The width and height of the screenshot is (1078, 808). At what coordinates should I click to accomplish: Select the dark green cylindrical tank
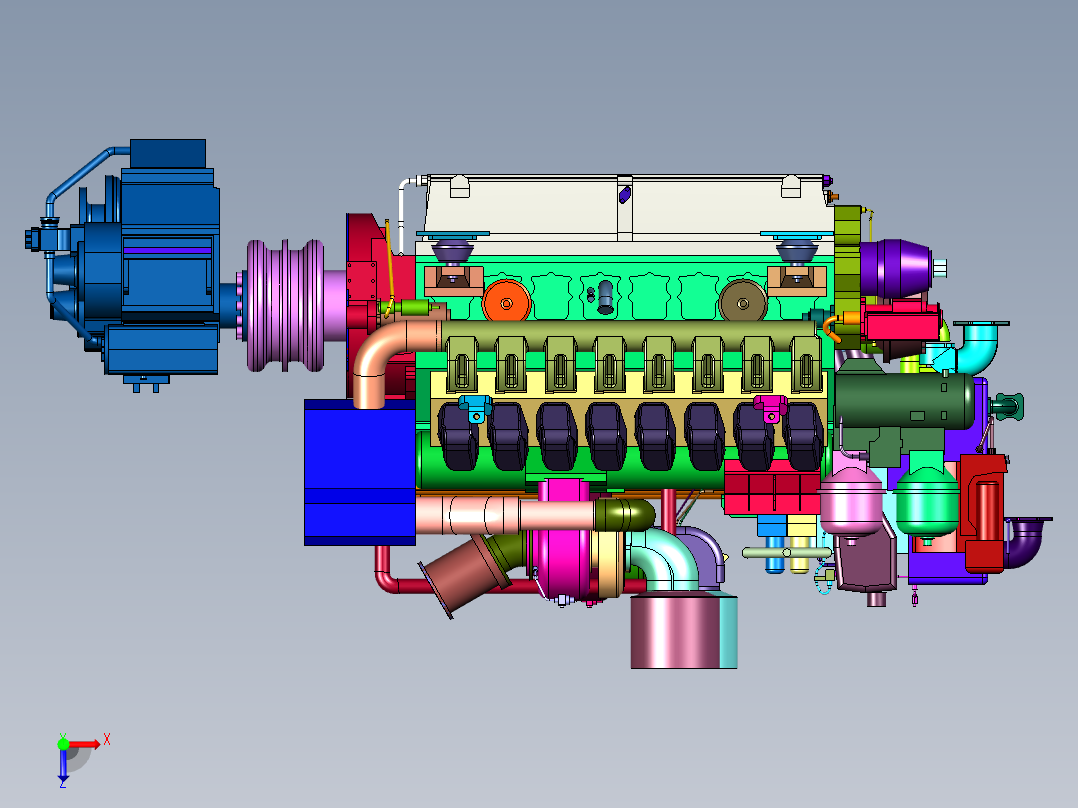click(904, 400)
